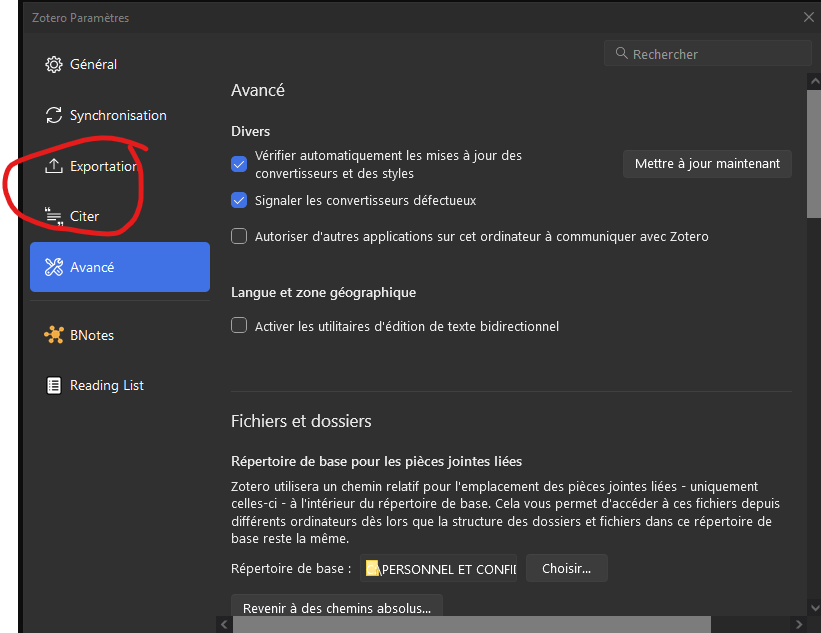Click the vertical scrollbar down arrow
Image resolution: width=821 pixels, height=633 pixels.
click(x=815, y=607)
